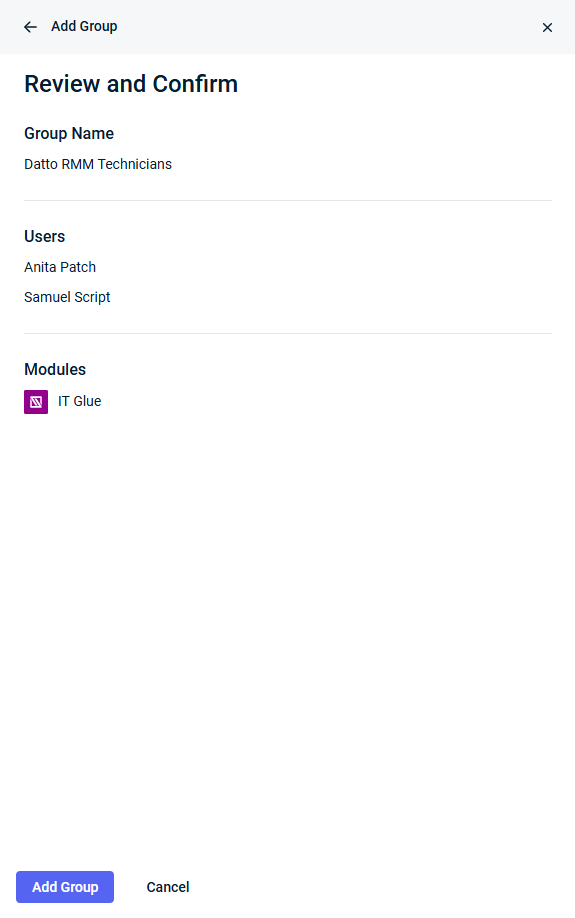Viewport: 575px width, 918px height.
Task: Select the Datto RMM Technicians group name
Action: 98,164
